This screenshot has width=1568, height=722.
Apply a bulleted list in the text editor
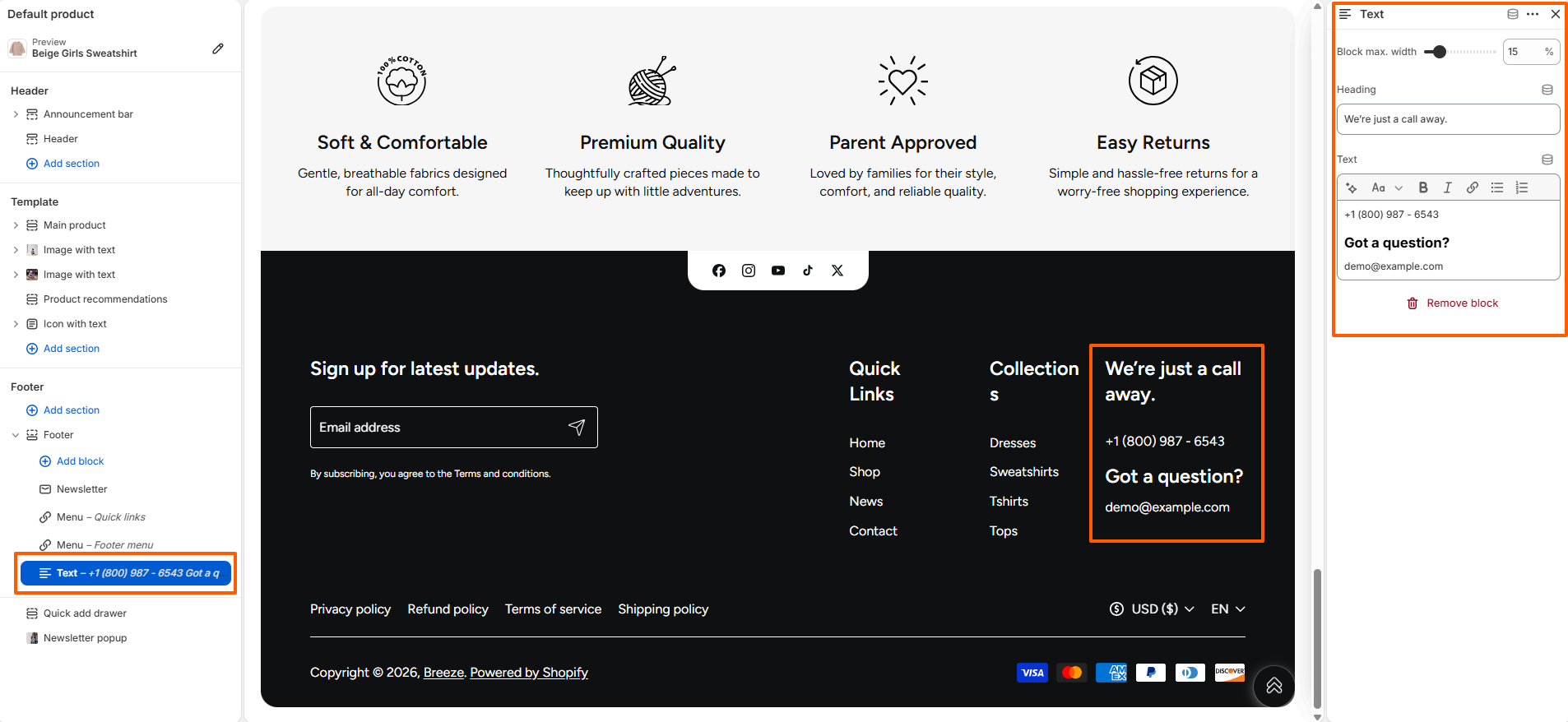point(1497,187)
